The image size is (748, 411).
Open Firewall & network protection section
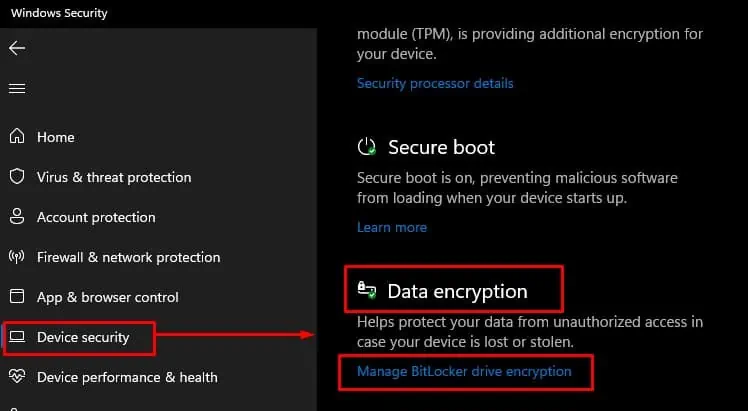point(128,257)
